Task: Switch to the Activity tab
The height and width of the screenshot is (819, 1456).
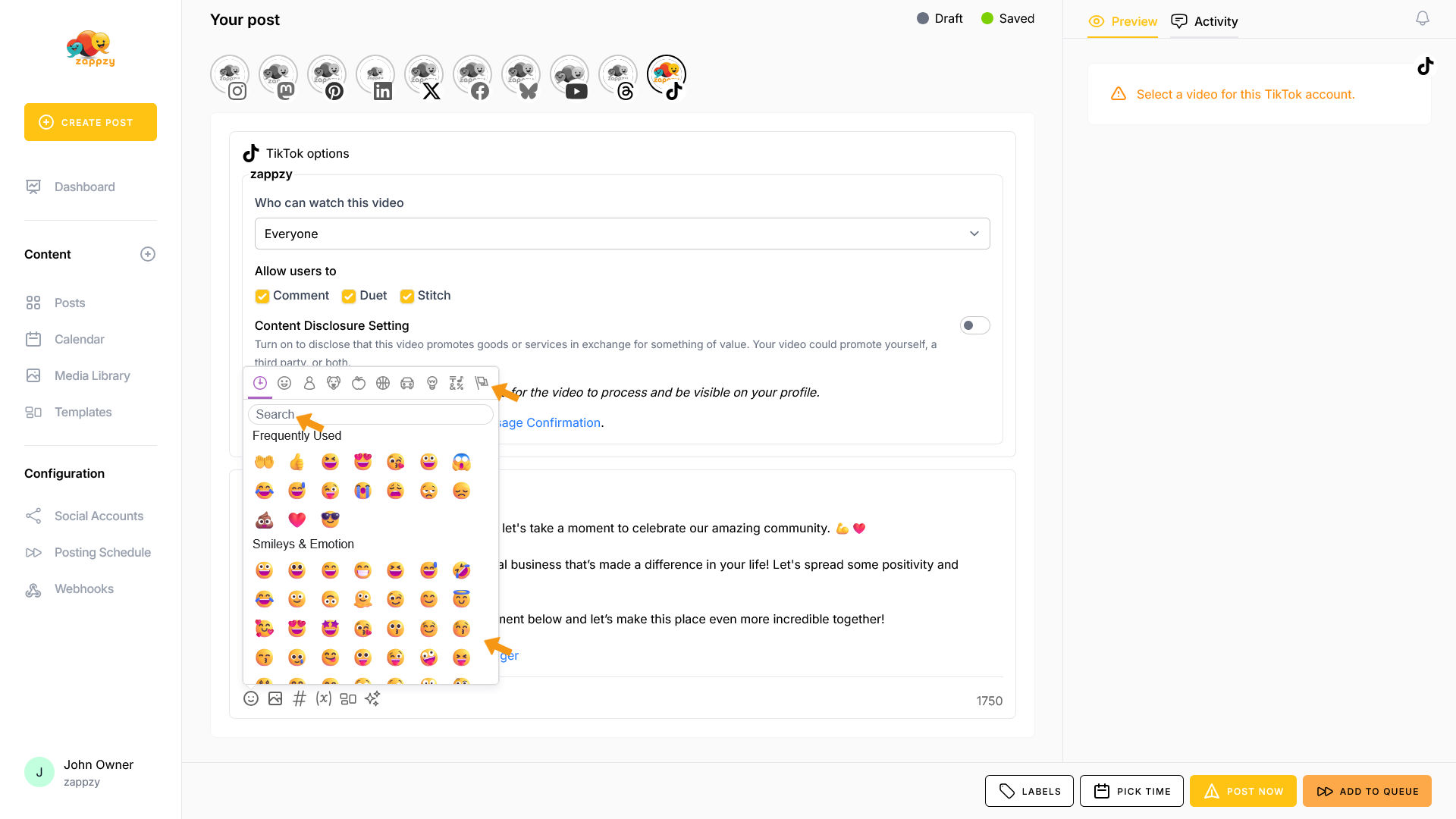Action: click(x=1204, y=21)
